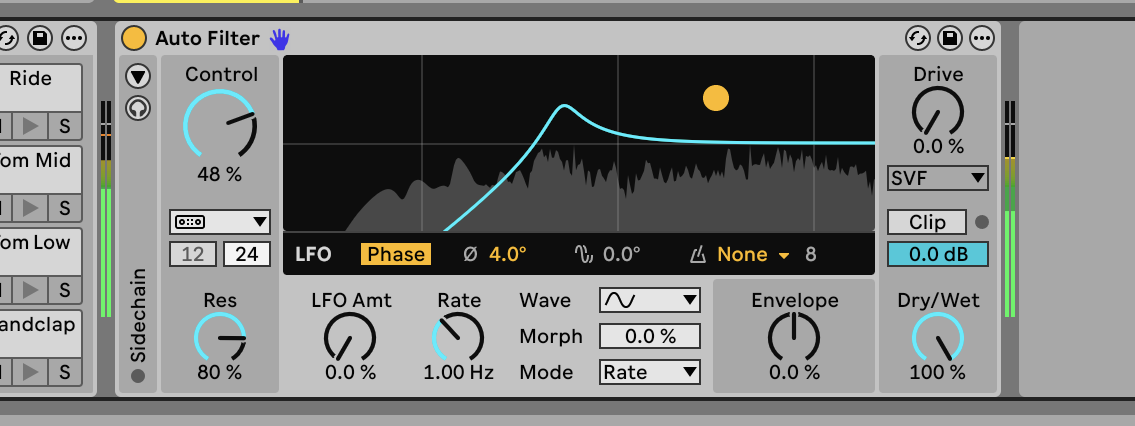Open the None quantize dropdown

754,255
